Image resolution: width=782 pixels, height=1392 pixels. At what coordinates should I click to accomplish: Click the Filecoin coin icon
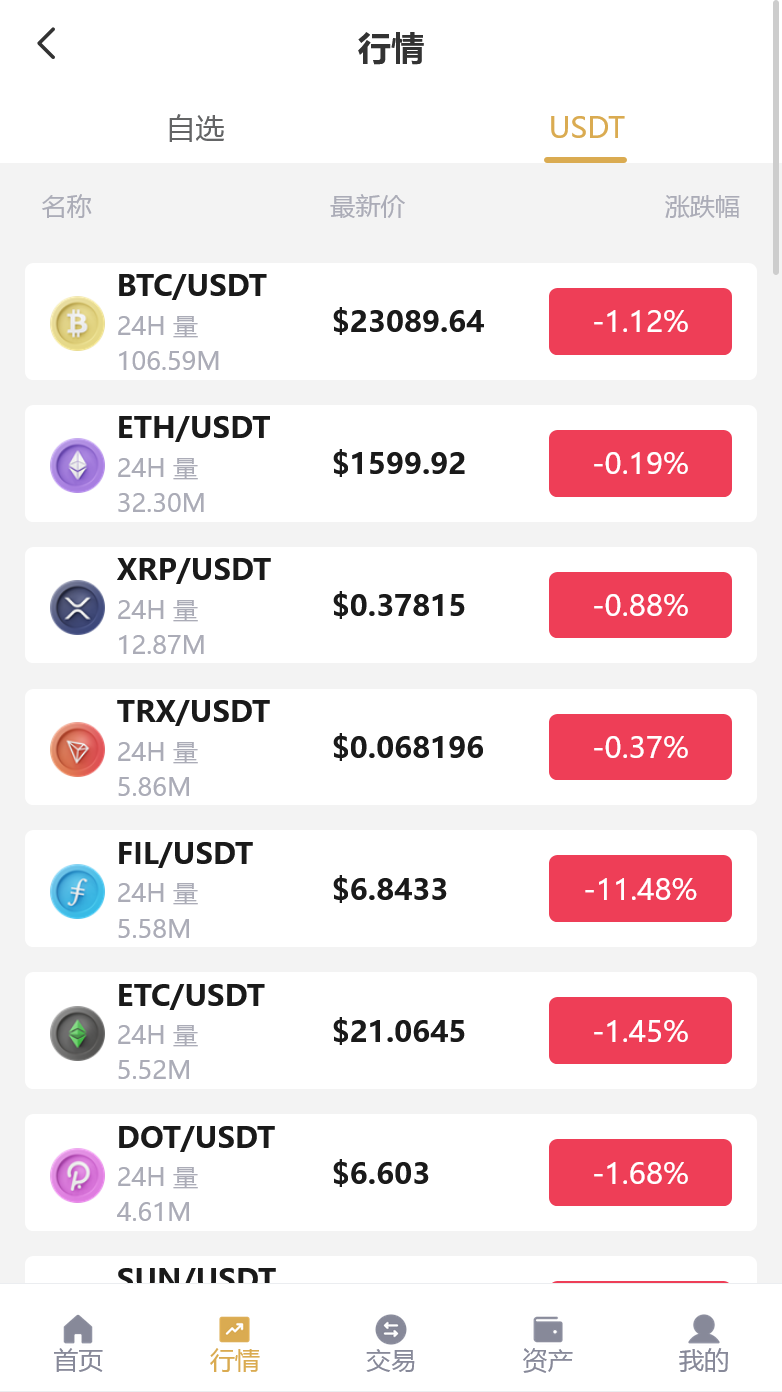[x=77, y=891]
